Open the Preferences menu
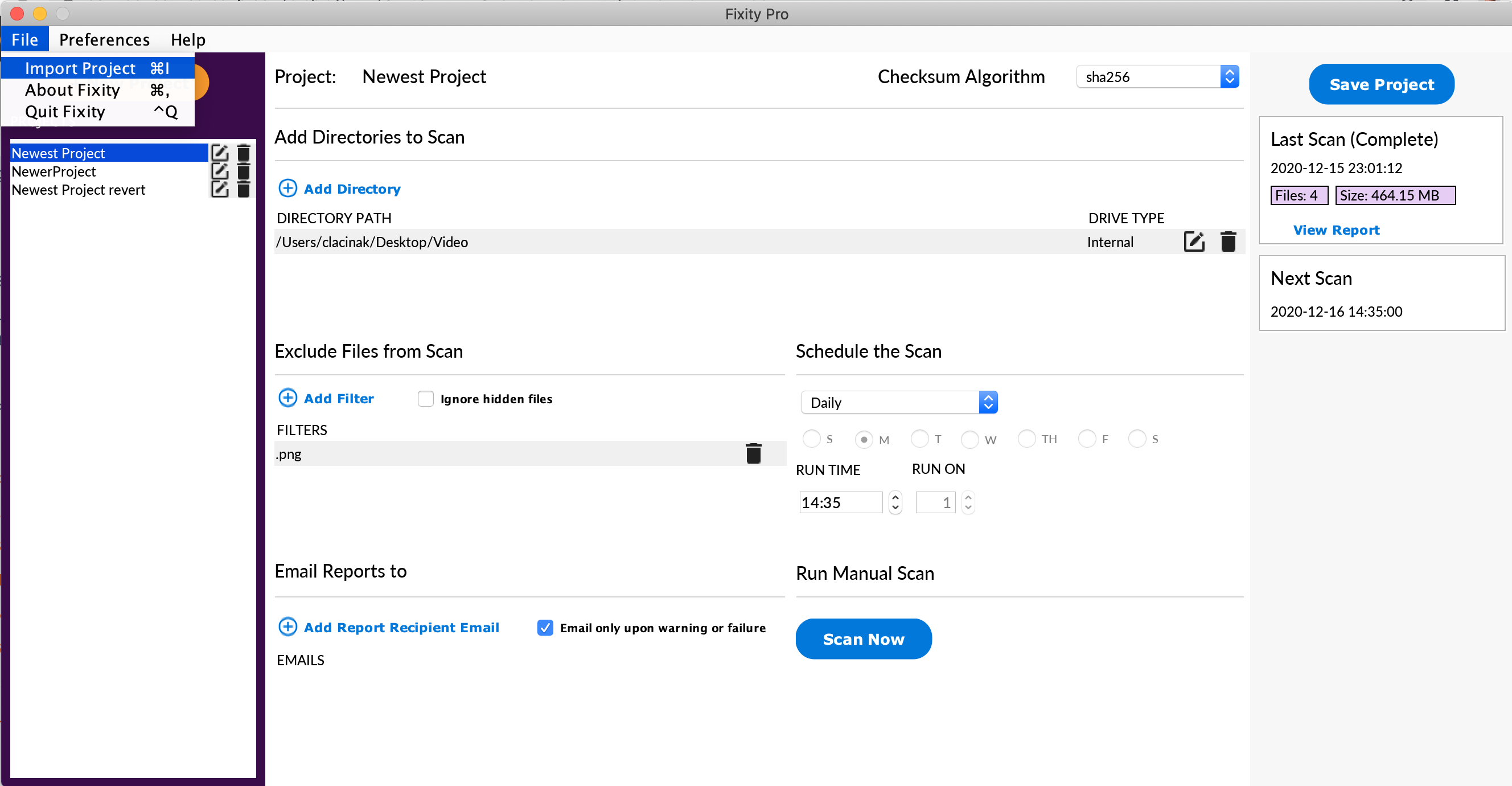The width and height of the screenshot is (1512, 786). click(105, 39)
